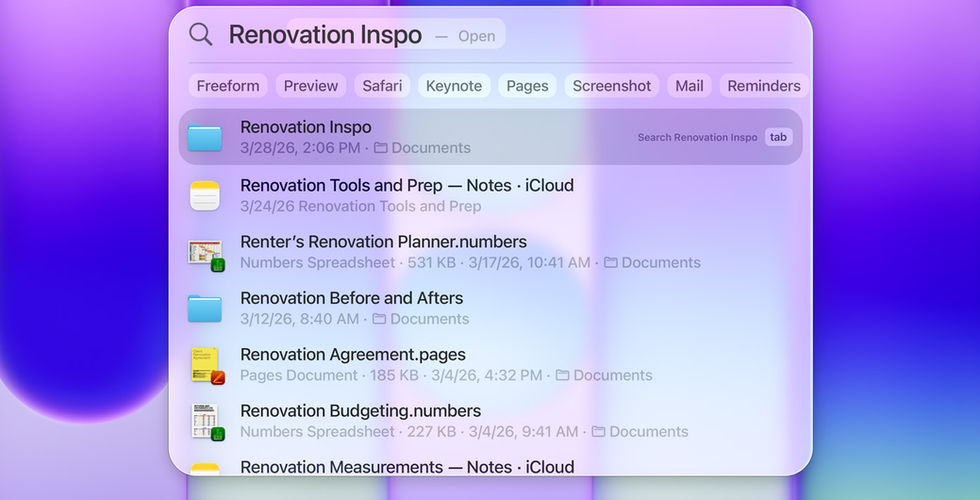This screenshot has width=980, height=500.
Task: Choose the Pages filter chip
Action: pyautogui.click(x=528, y=86)
